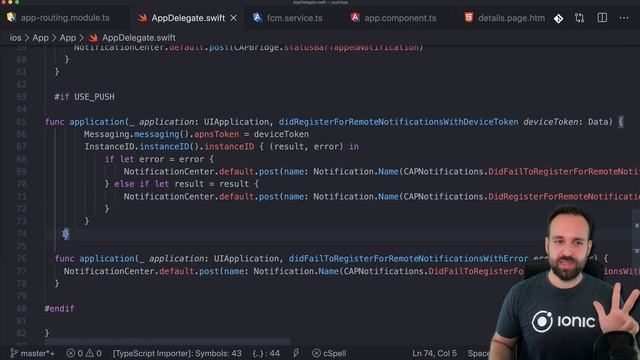
Task: Close the AppDelegate.swift tab
Action: click(x=233, y=18)
